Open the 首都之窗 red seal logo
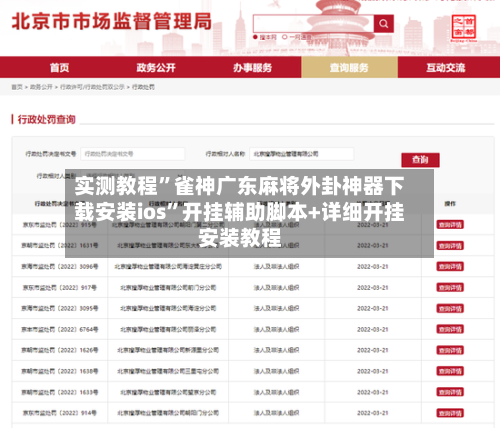The image size is (500, 428). 464,28
